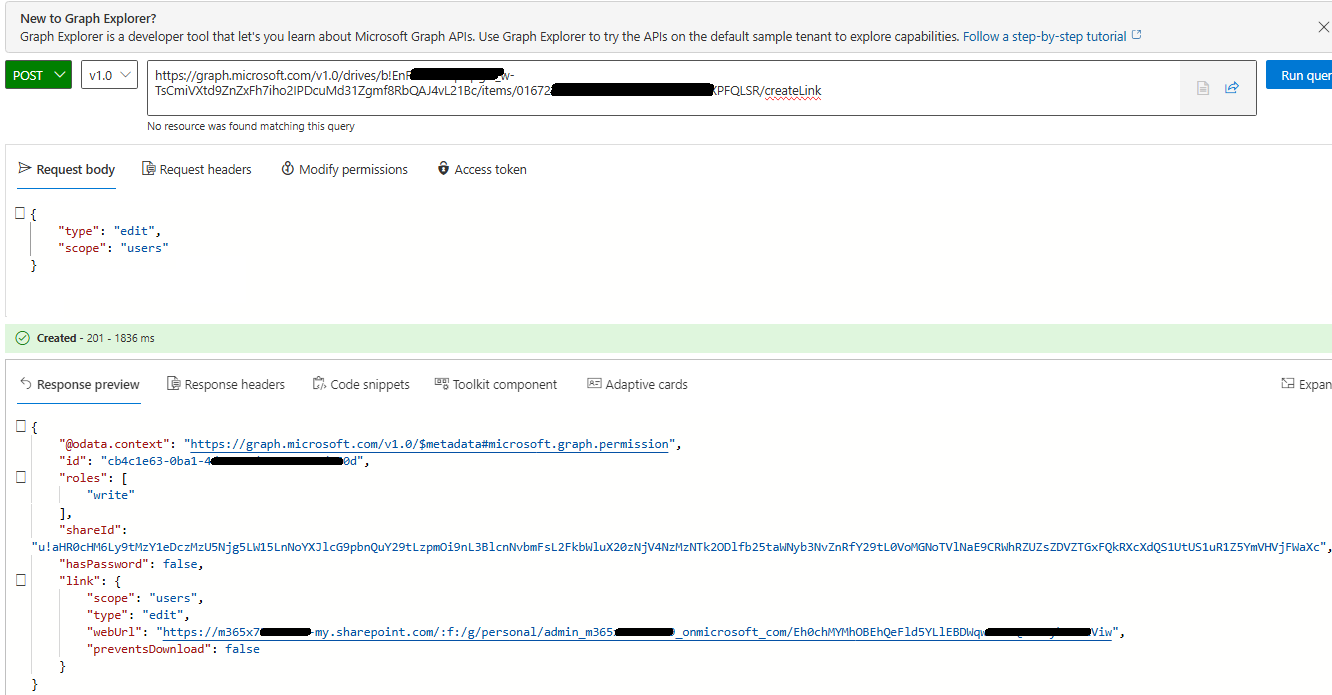Open the @odata.context metadata URL
The height and width of the screenshot is (695, 1332).
pos(429,444)
